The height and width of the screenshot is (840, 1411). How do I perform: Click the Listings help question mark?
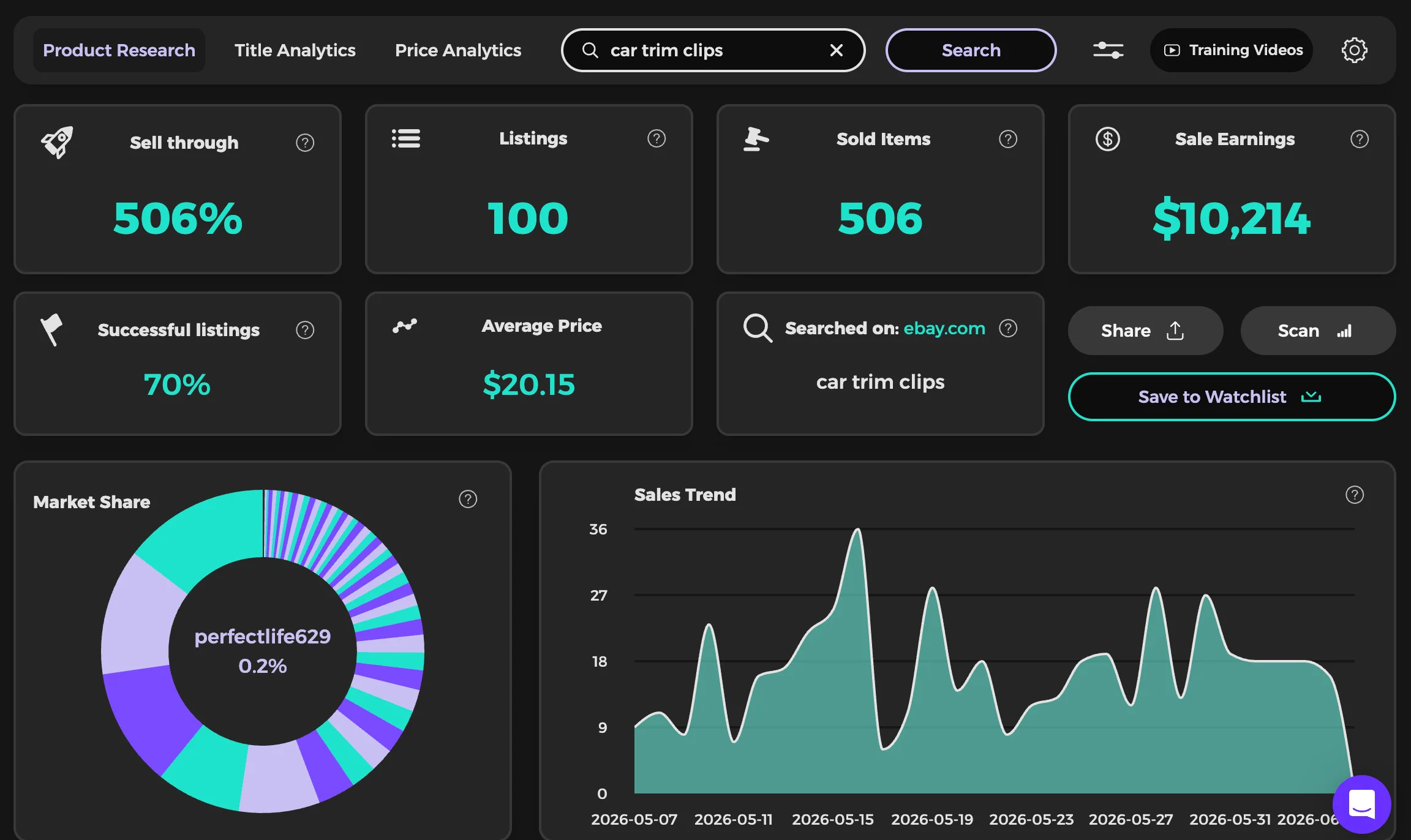[x=657, y=139]
